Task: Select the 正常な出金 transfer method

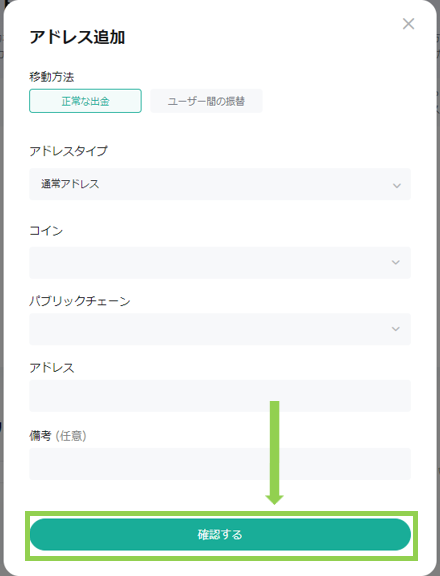Action: [x=85, y=101]
